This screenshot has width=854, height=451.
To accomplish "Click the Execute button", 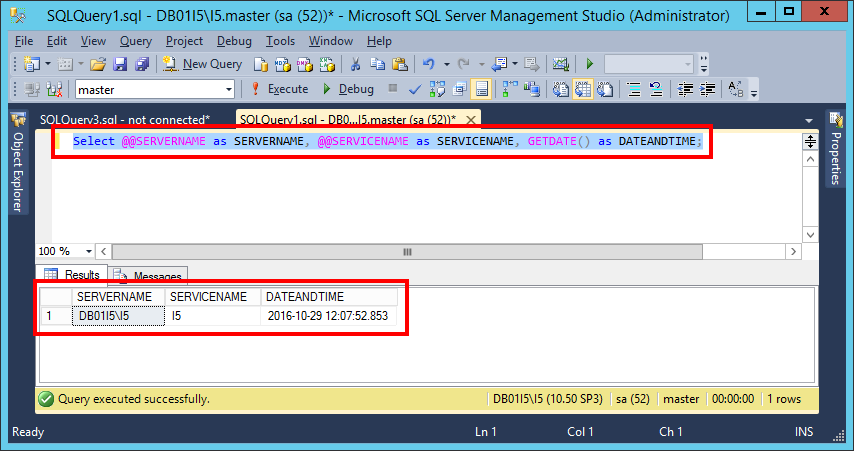I will click(279, 89).
